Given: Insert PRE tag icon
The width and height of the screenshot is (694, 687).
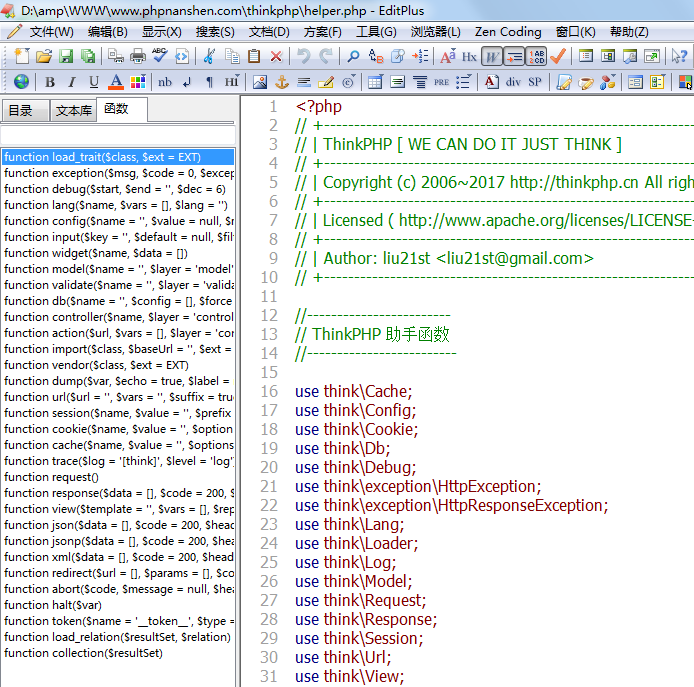Looking at the screenshot, I should [441, 82].
